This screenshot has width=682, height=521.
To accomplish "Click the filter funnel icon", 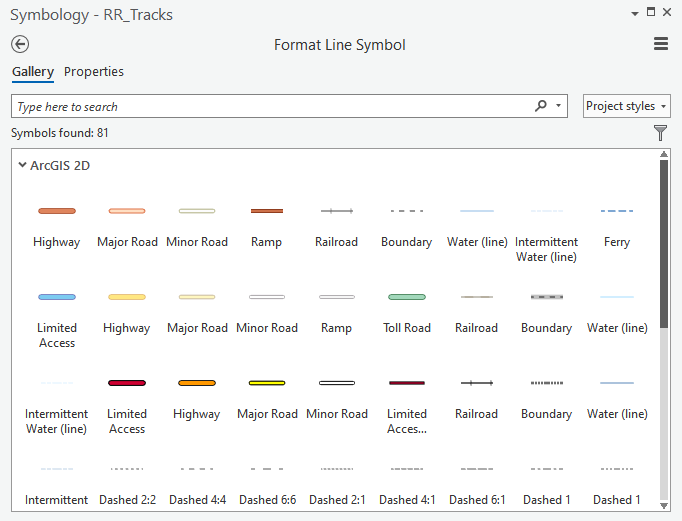I will click(660, 132).
